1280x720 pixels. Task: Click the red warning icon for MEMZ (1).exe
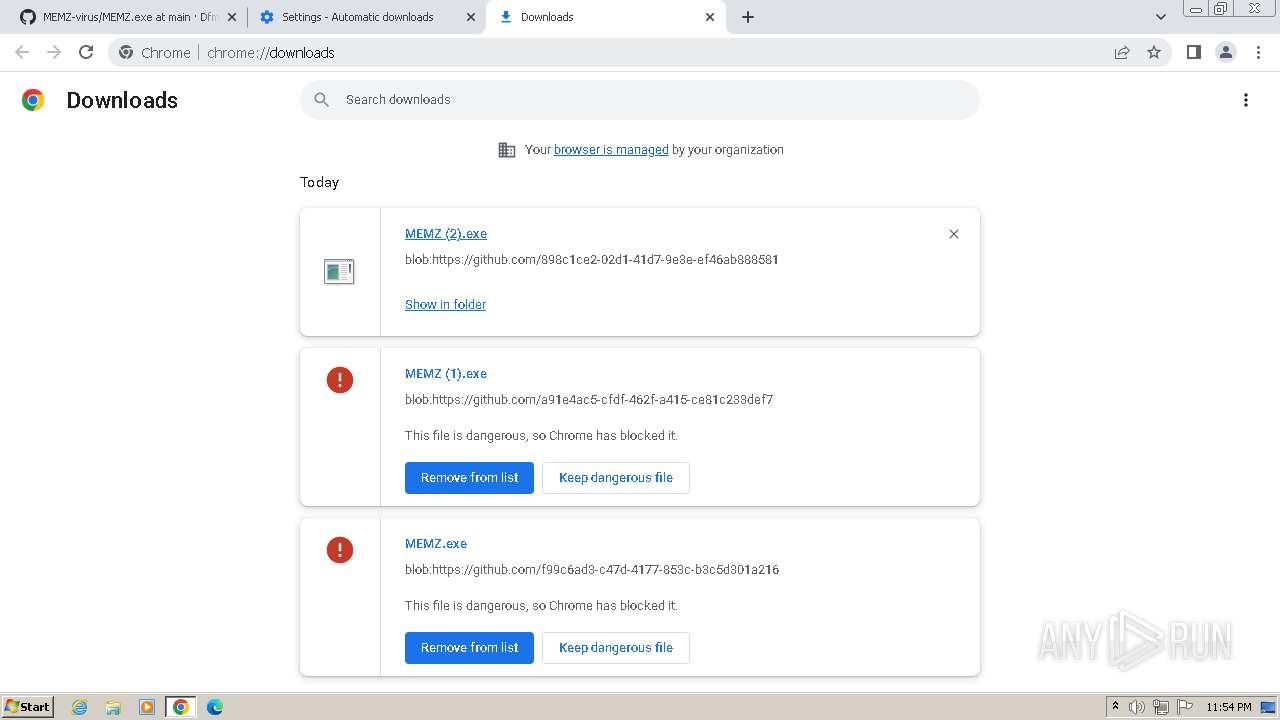pyautogui.click(x=340, y=380)
